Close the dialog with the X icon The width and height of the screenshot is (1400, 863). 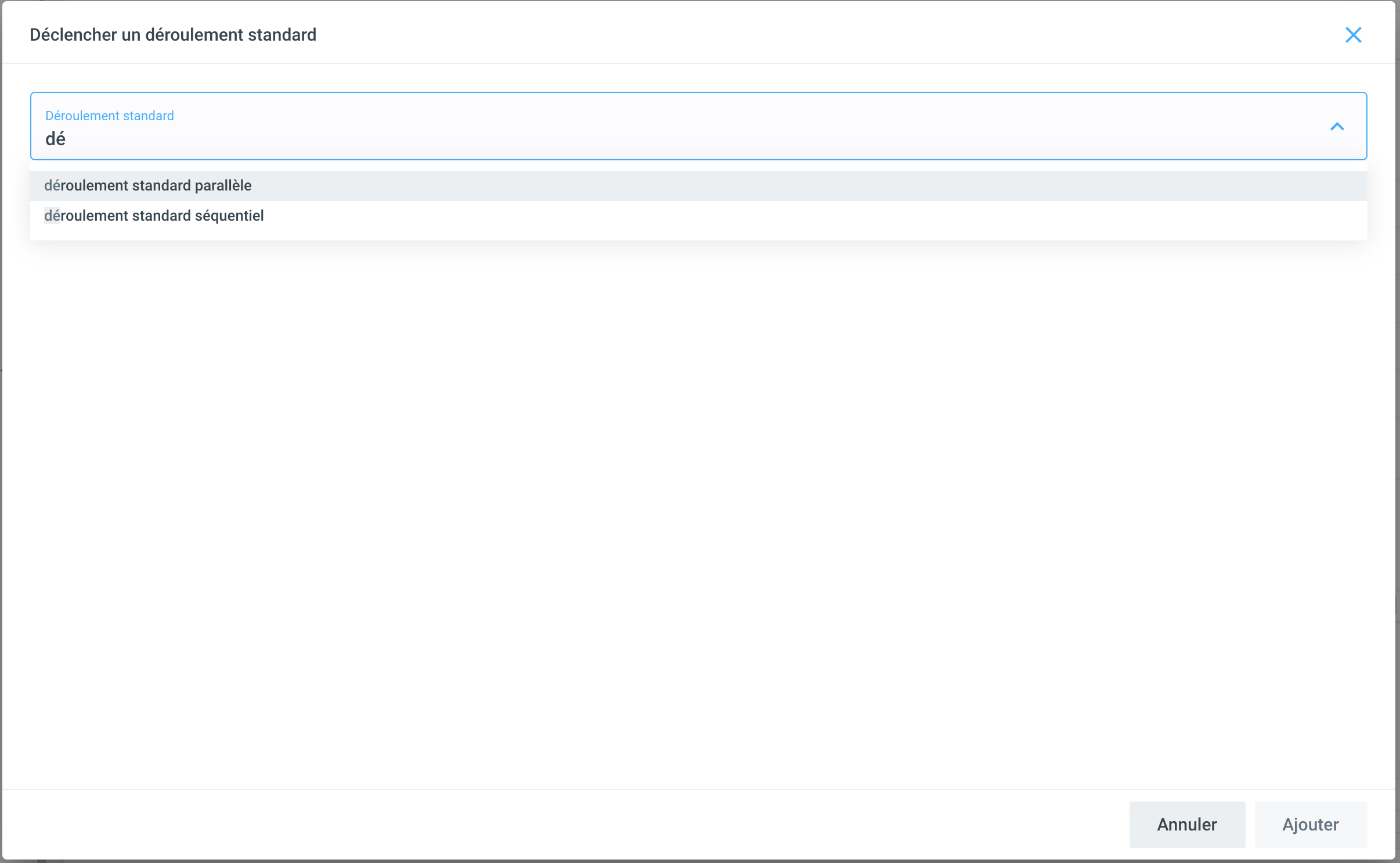[x=1353, y=35]
